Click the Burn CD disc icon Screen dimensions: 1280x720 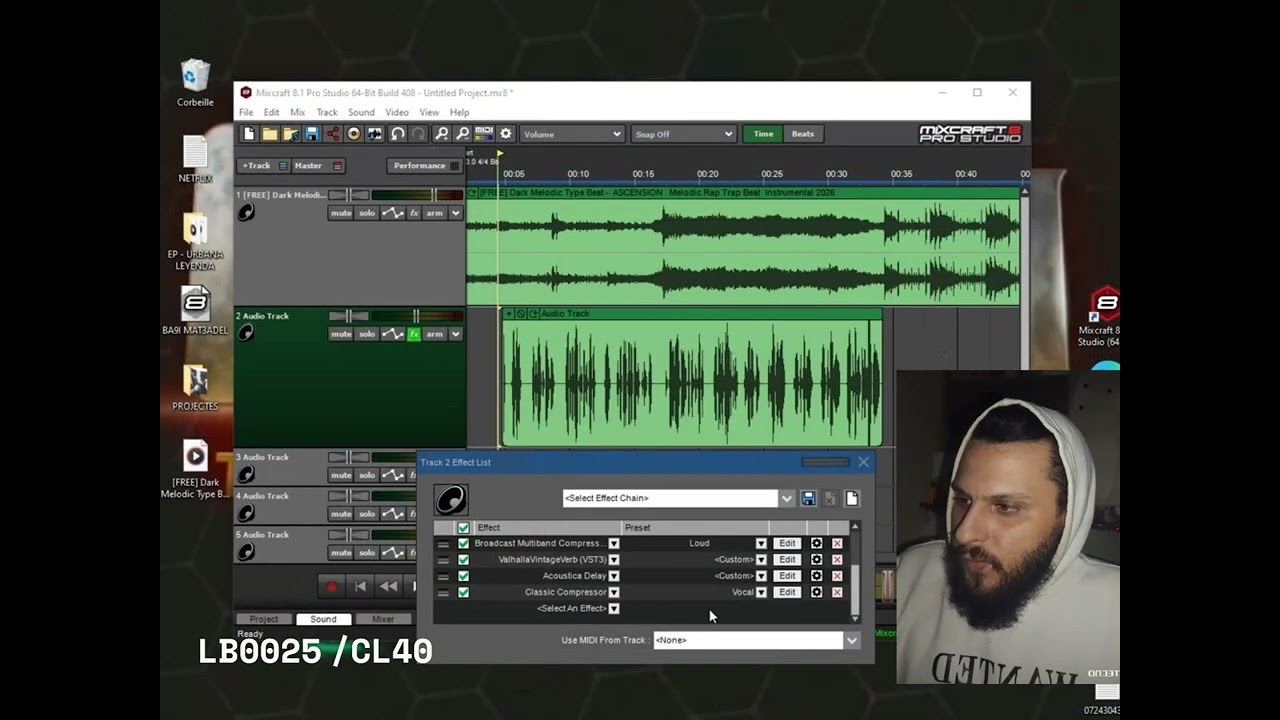[x=354, y=134]
